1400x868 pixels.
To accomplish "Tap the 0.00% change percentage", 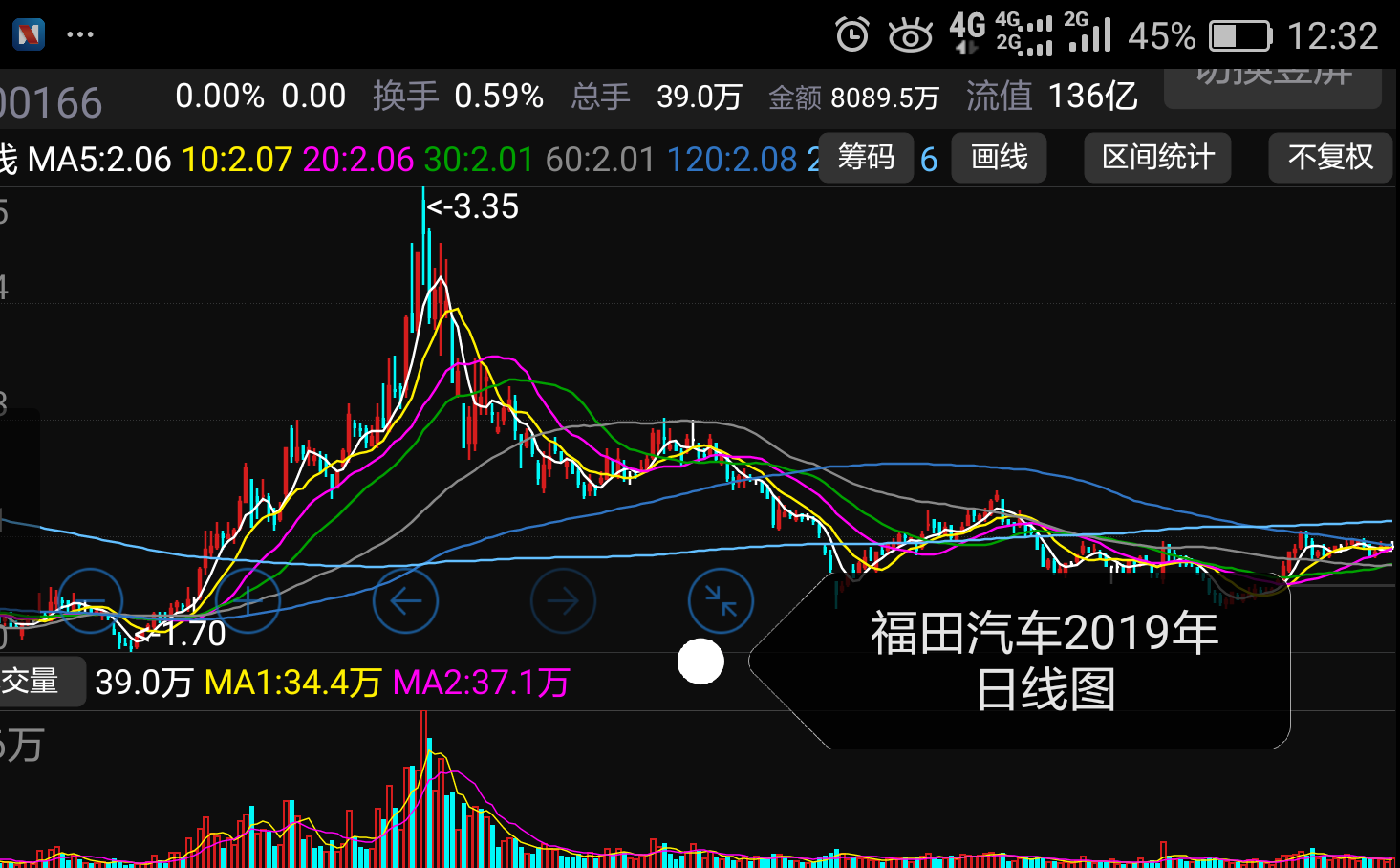I will 220,96.
